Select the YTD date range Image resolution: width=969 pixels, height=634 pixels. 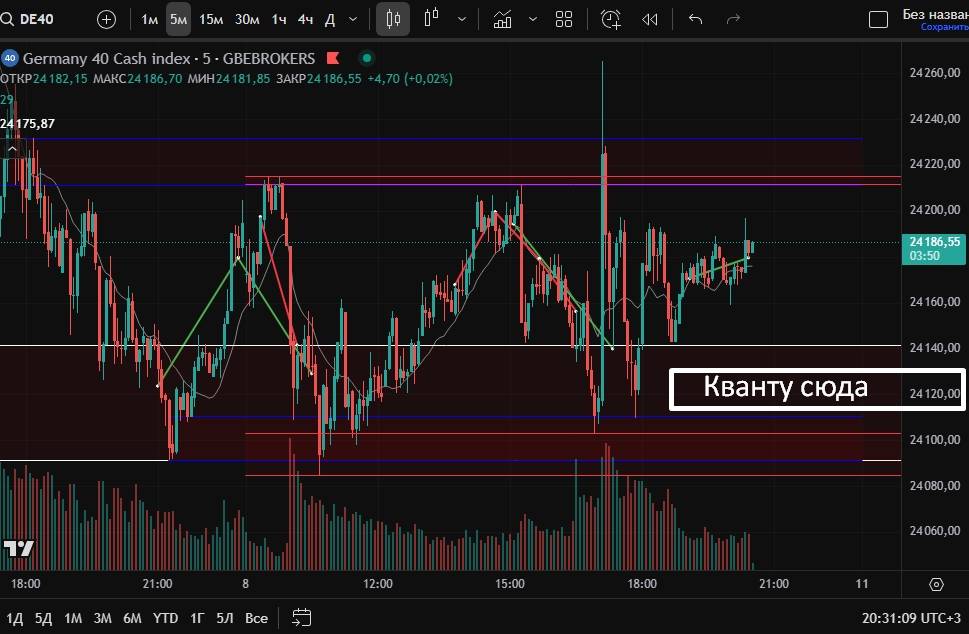(x=165, y=618)
